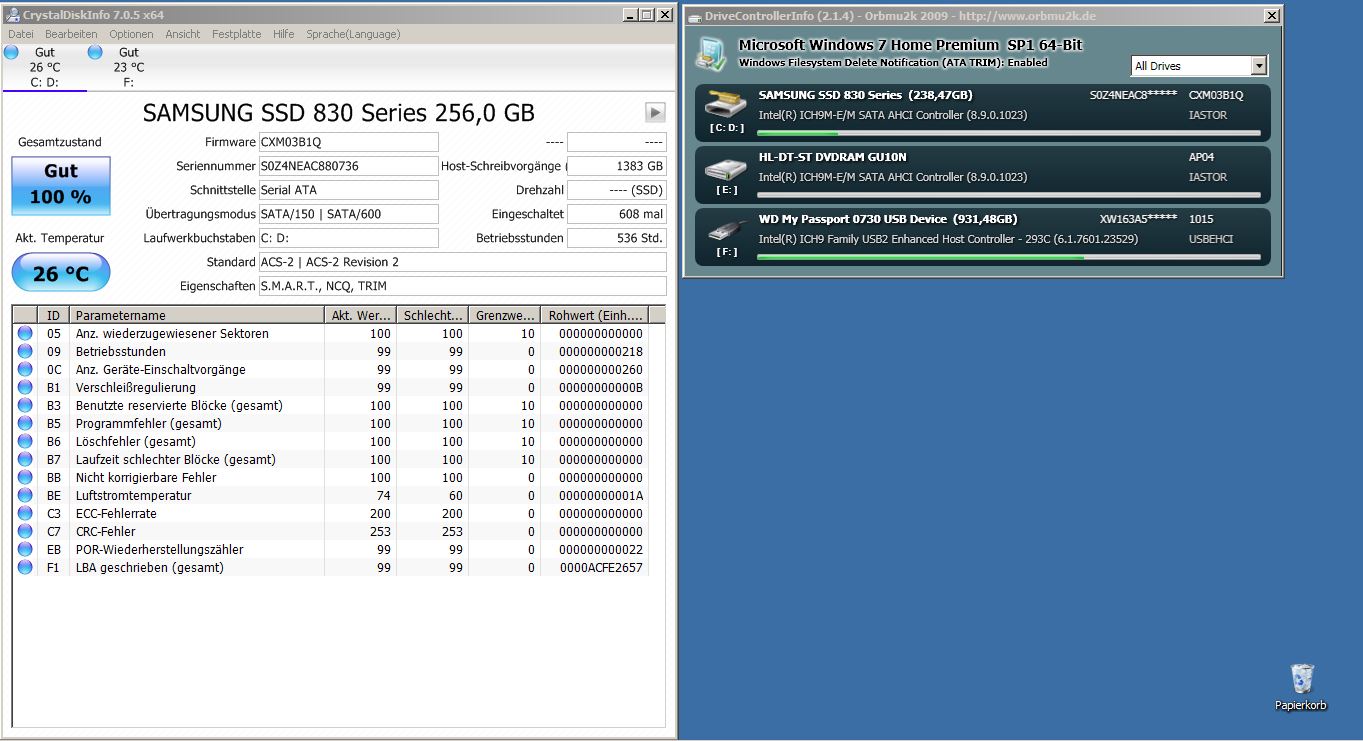The image size is (1363, 741).
Task: Click the next-disk arrow button
Action: [655, 112]
